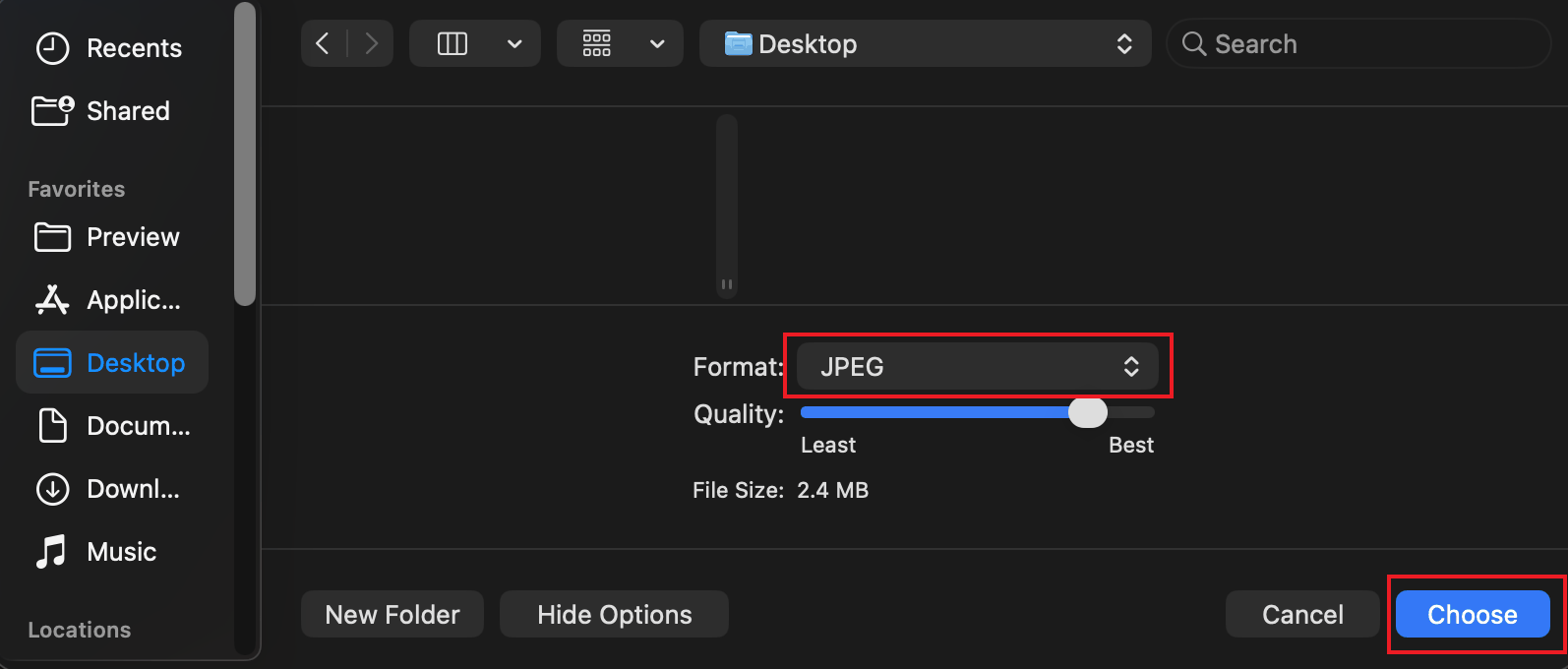Click the Cancel button
The height and width of the screenshot is (669, 1568).
(x=1302, y=614)
